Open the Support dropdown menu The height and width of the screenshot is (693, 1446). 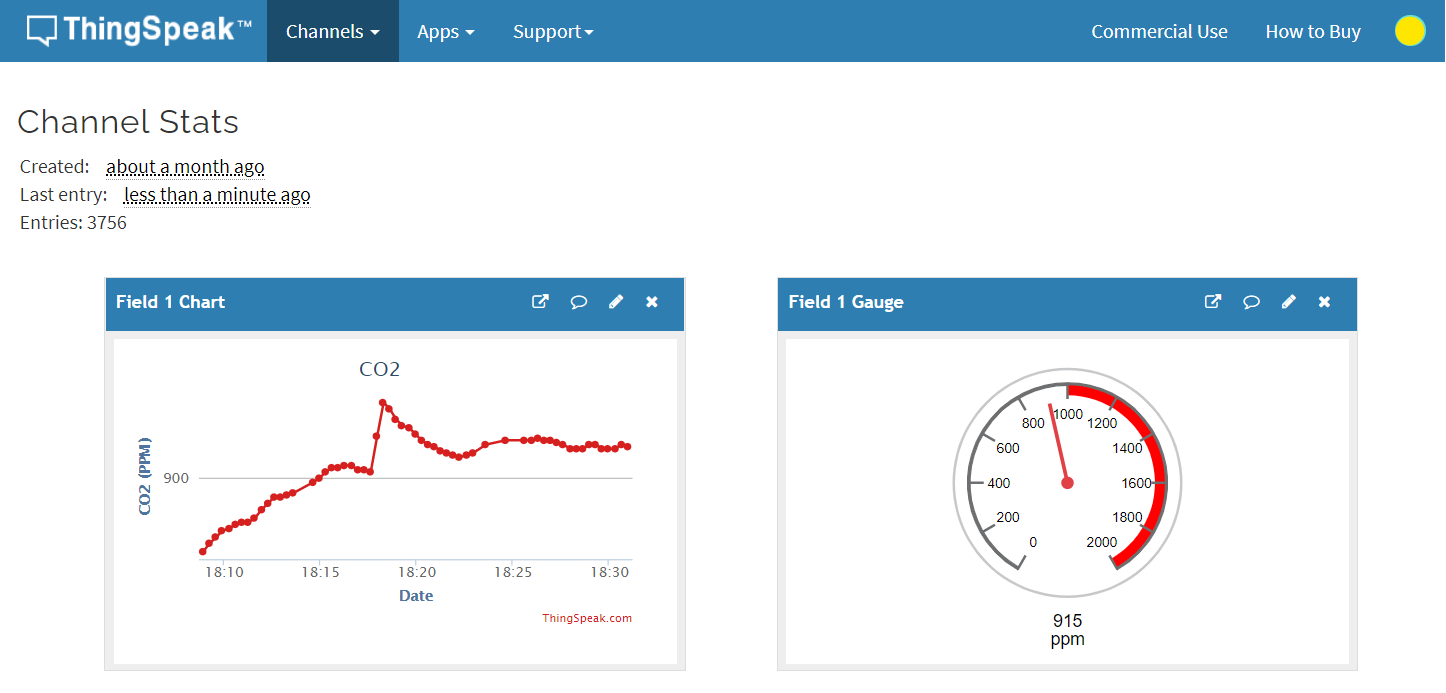coord(553,31)
